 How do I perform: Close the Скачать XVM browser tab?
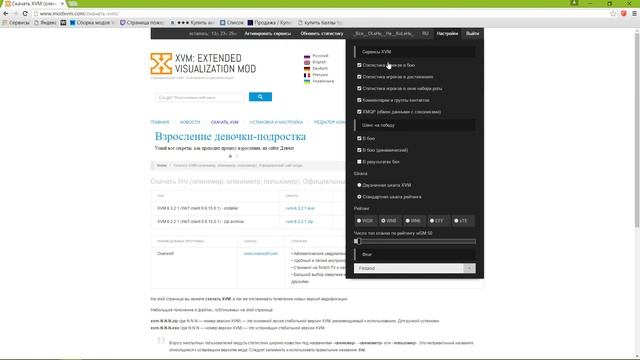pyautogui.click(x=62, y=4)
